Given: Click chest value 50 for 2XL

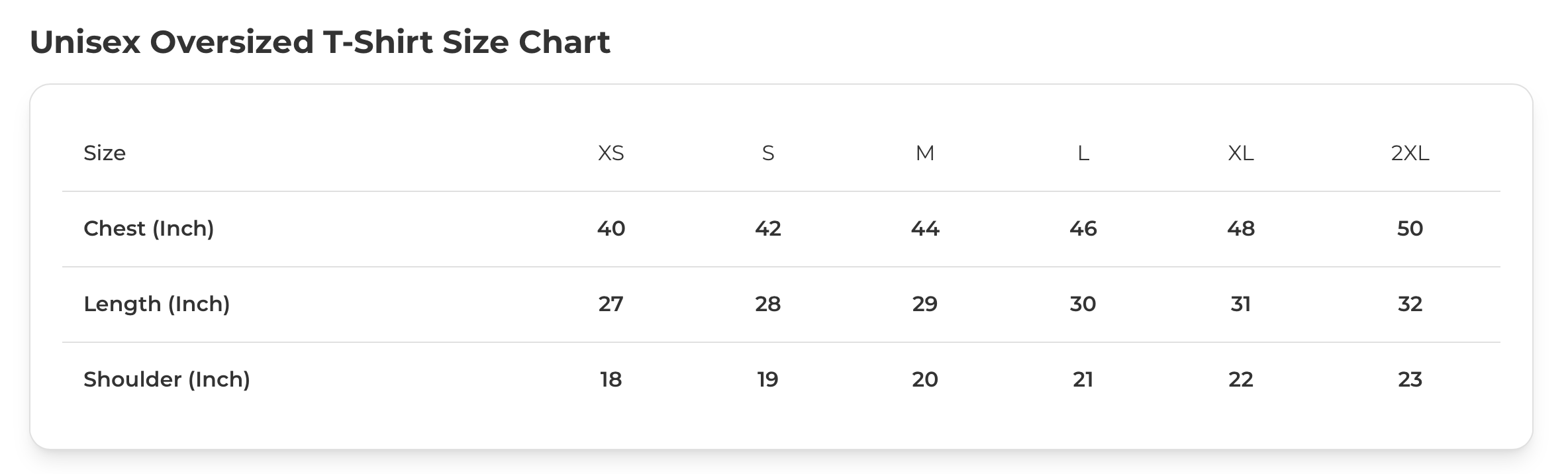Looking at the screenshot, I should 1410,228.
